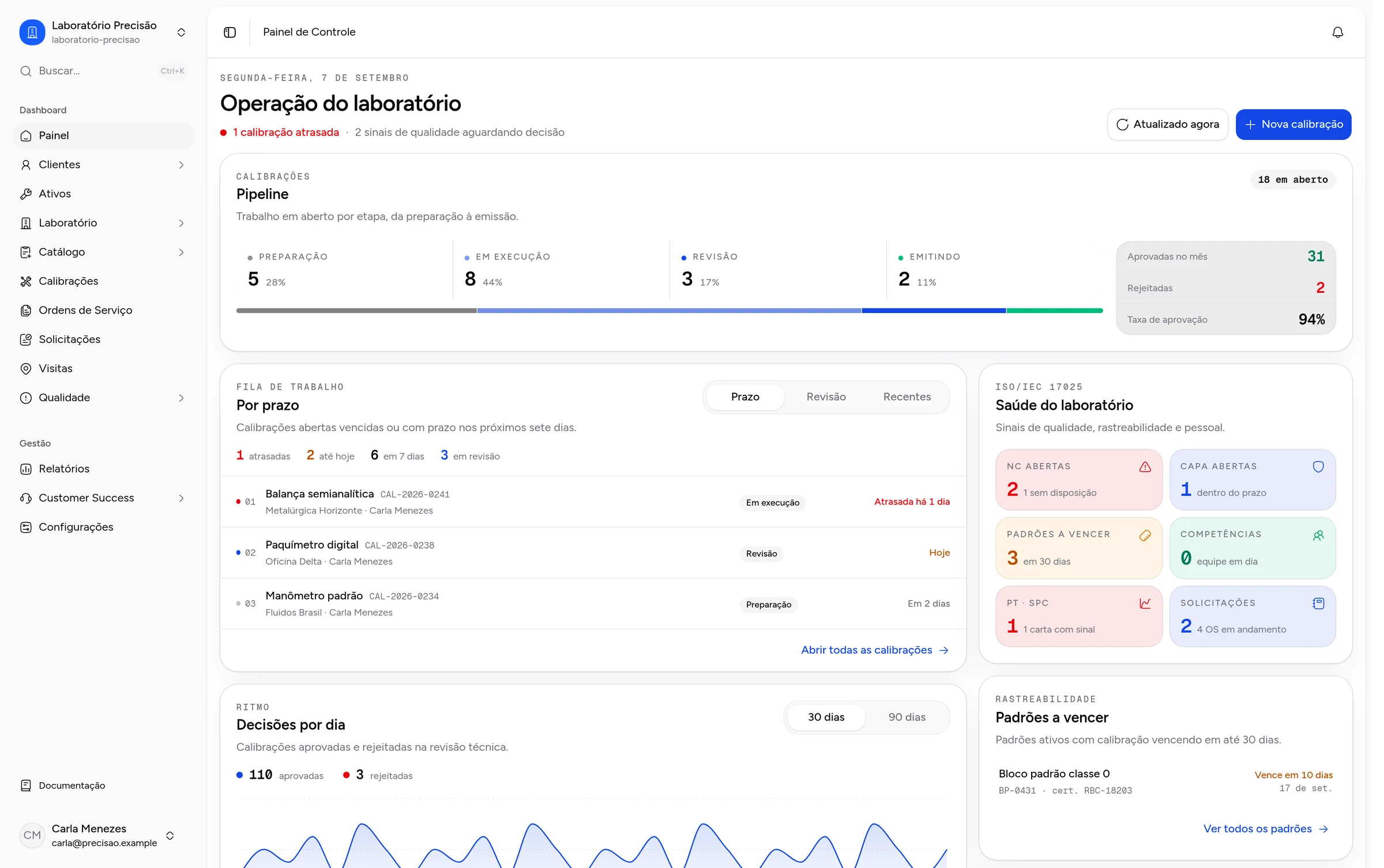Expand the Laboratório submenu chevron

point(181,223)
